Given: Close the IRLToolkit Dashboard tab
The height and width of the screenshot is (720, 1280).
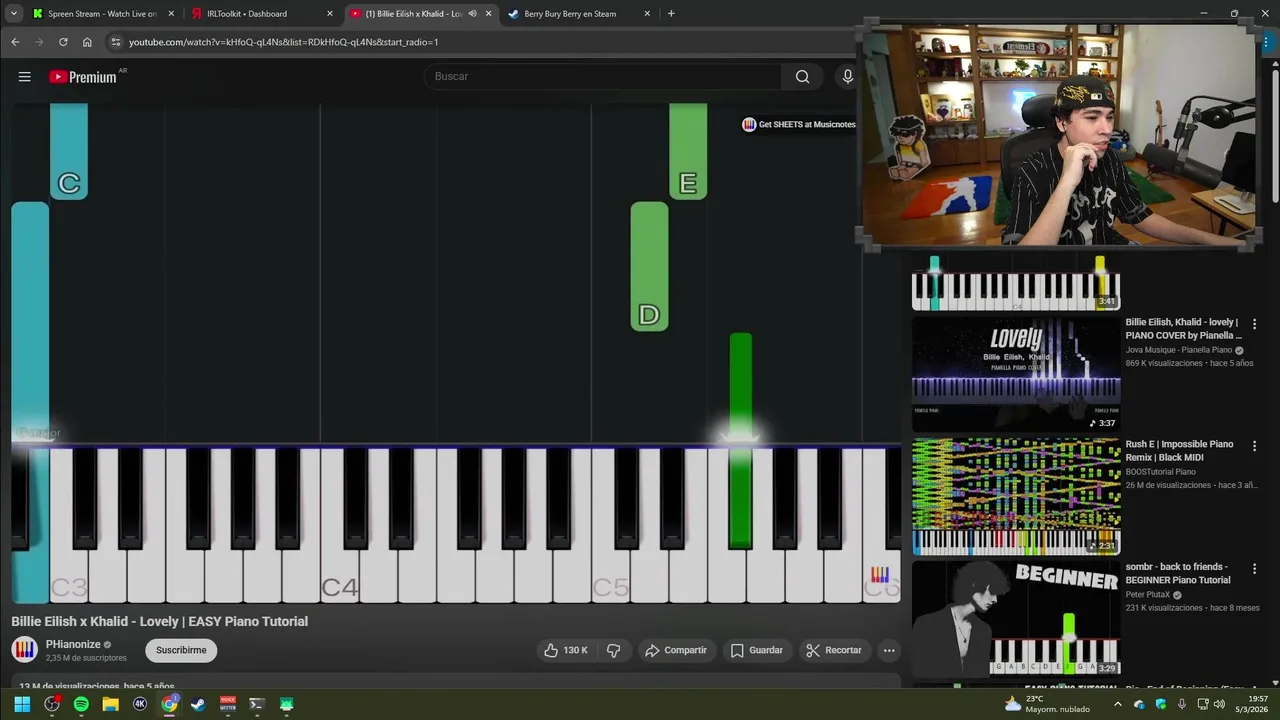Looking at the screenshot, I should (330, 14).
